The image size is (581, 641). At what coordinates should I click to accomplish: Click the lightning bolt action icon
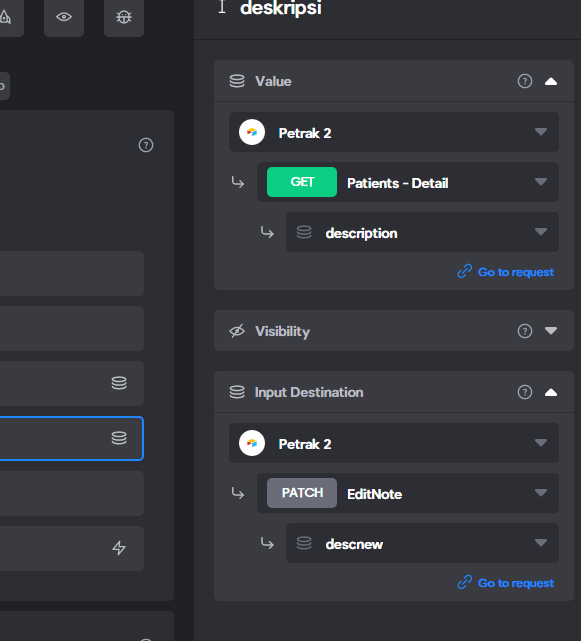tap(119, 548)
